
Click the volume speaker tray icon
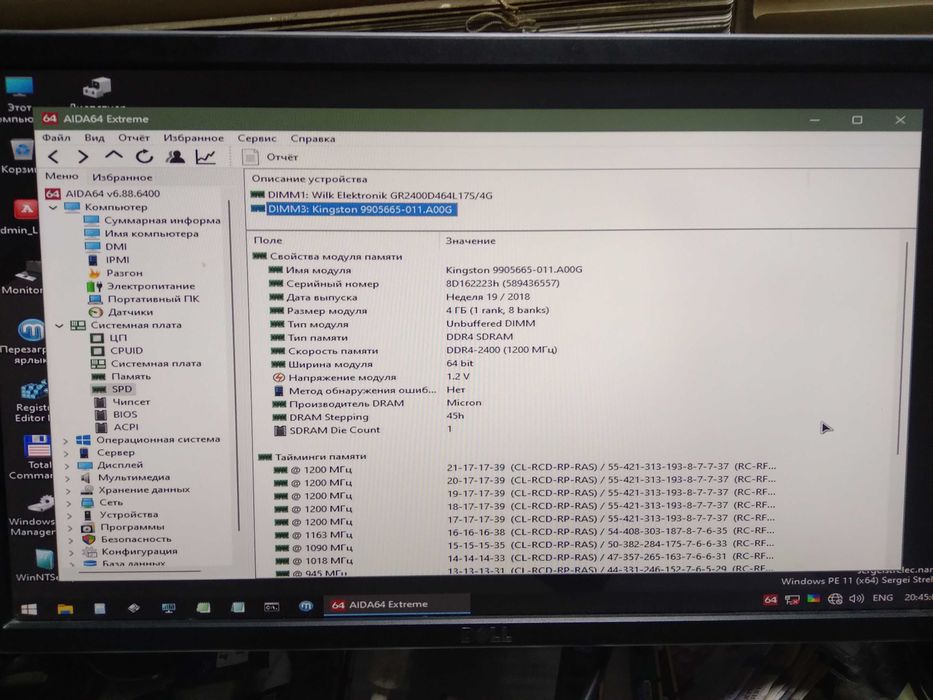856,598
